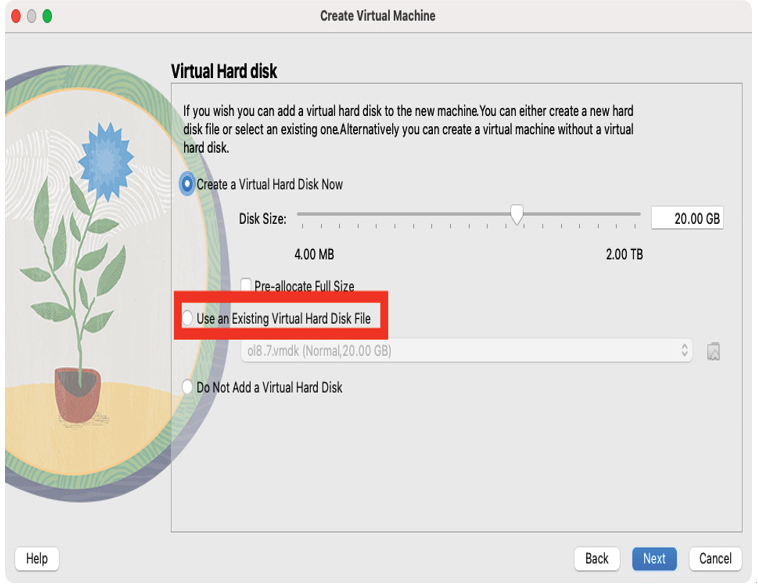Viewport: 758px width, 585px height.
Task: Enable the Pre-allocate Full Size checkbox
Action: [x=246, y=285]
